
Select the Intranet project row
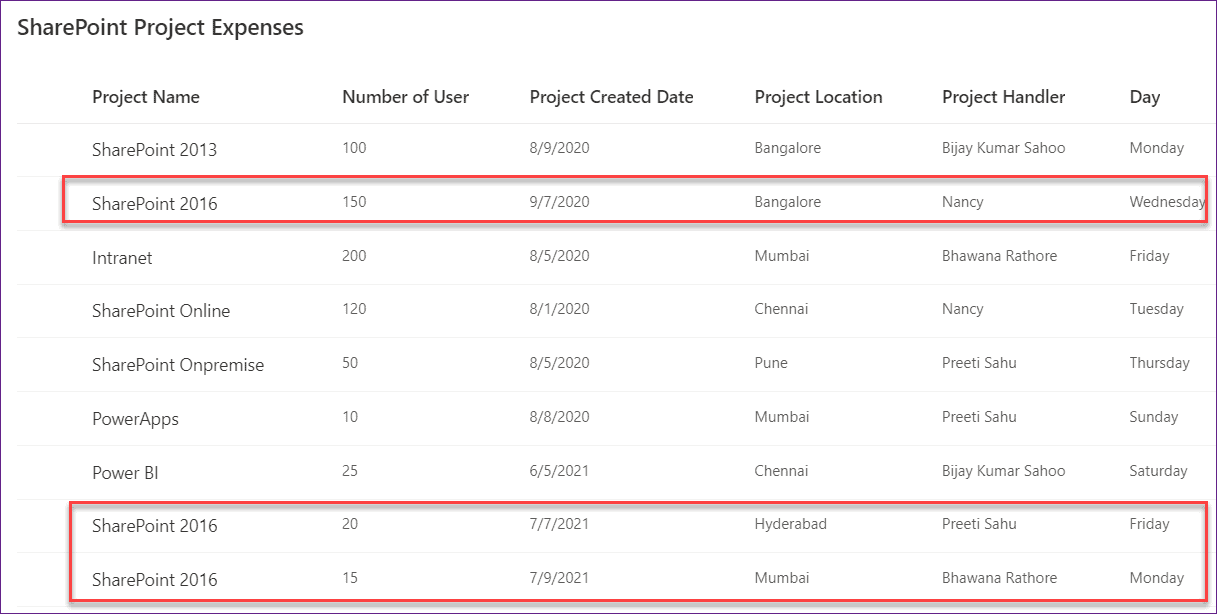pyautogui.click(x=122, y=257)
